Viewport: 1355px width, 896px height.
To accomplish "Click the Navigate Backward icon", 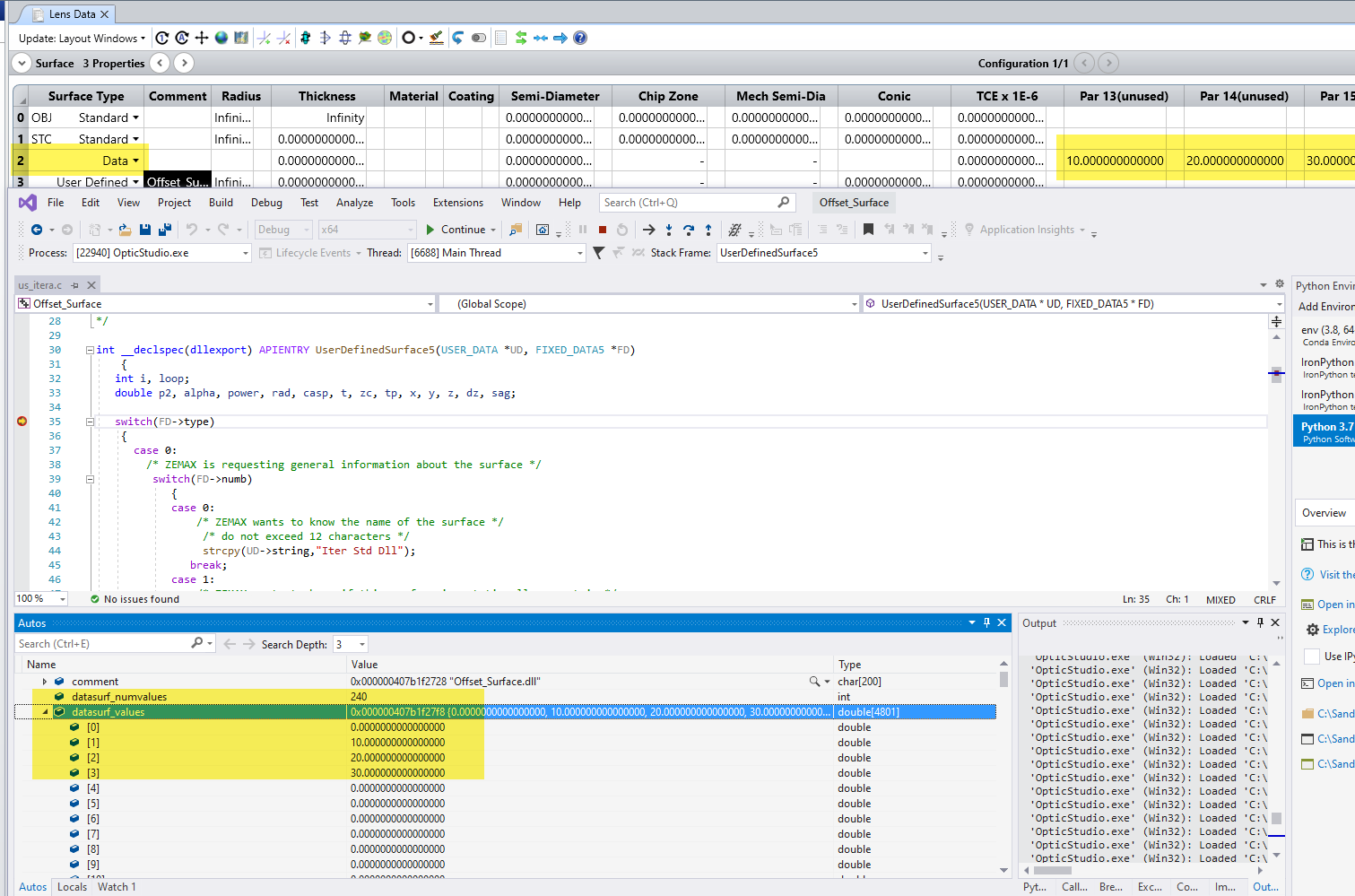I will [37, 230].
